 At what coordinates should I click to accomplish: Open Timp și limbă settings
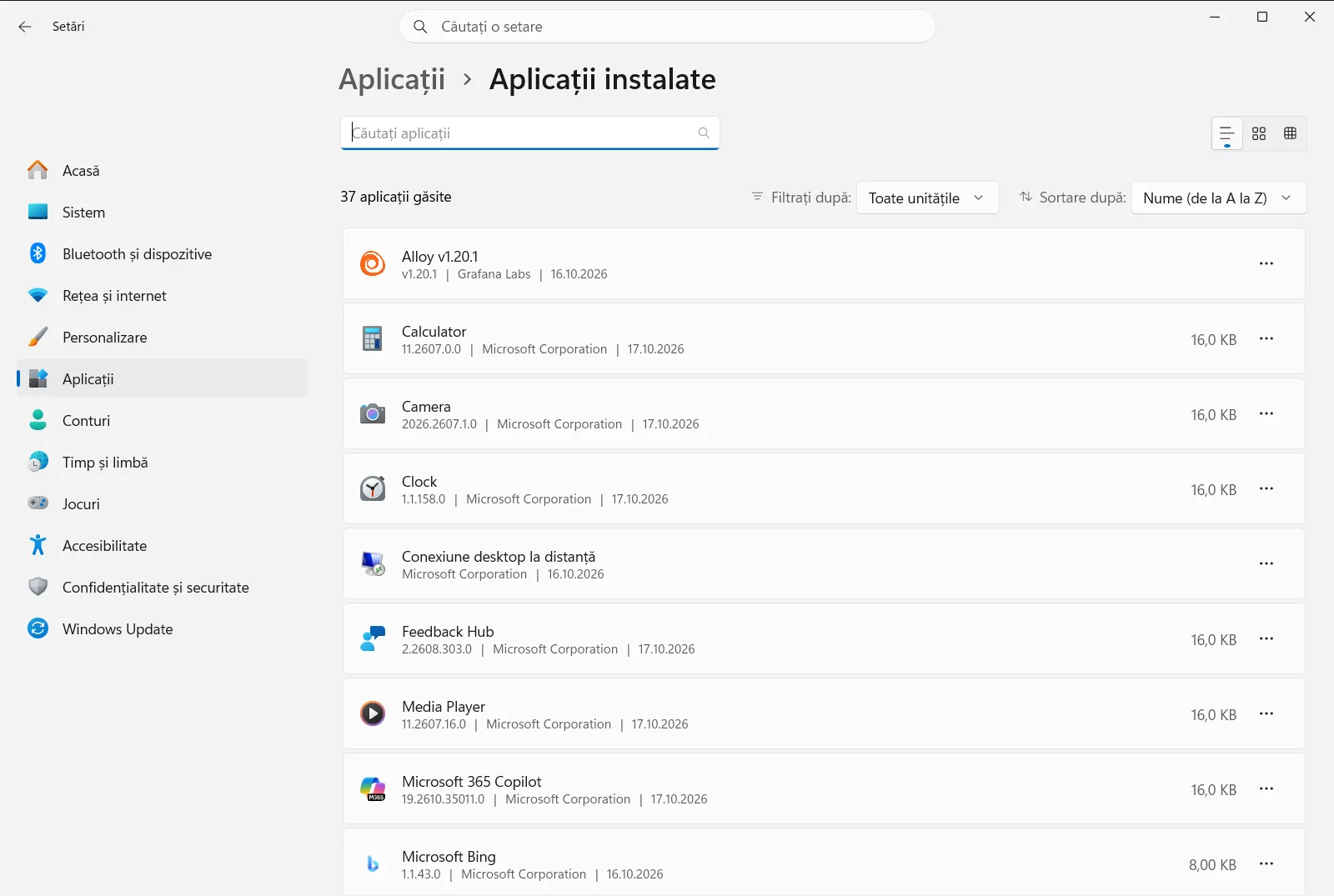coord(163,462)
